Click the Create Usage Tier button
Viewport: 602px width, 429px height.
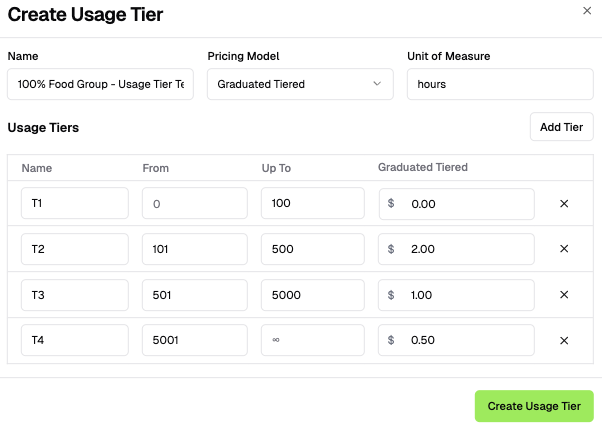coord(534,406)
